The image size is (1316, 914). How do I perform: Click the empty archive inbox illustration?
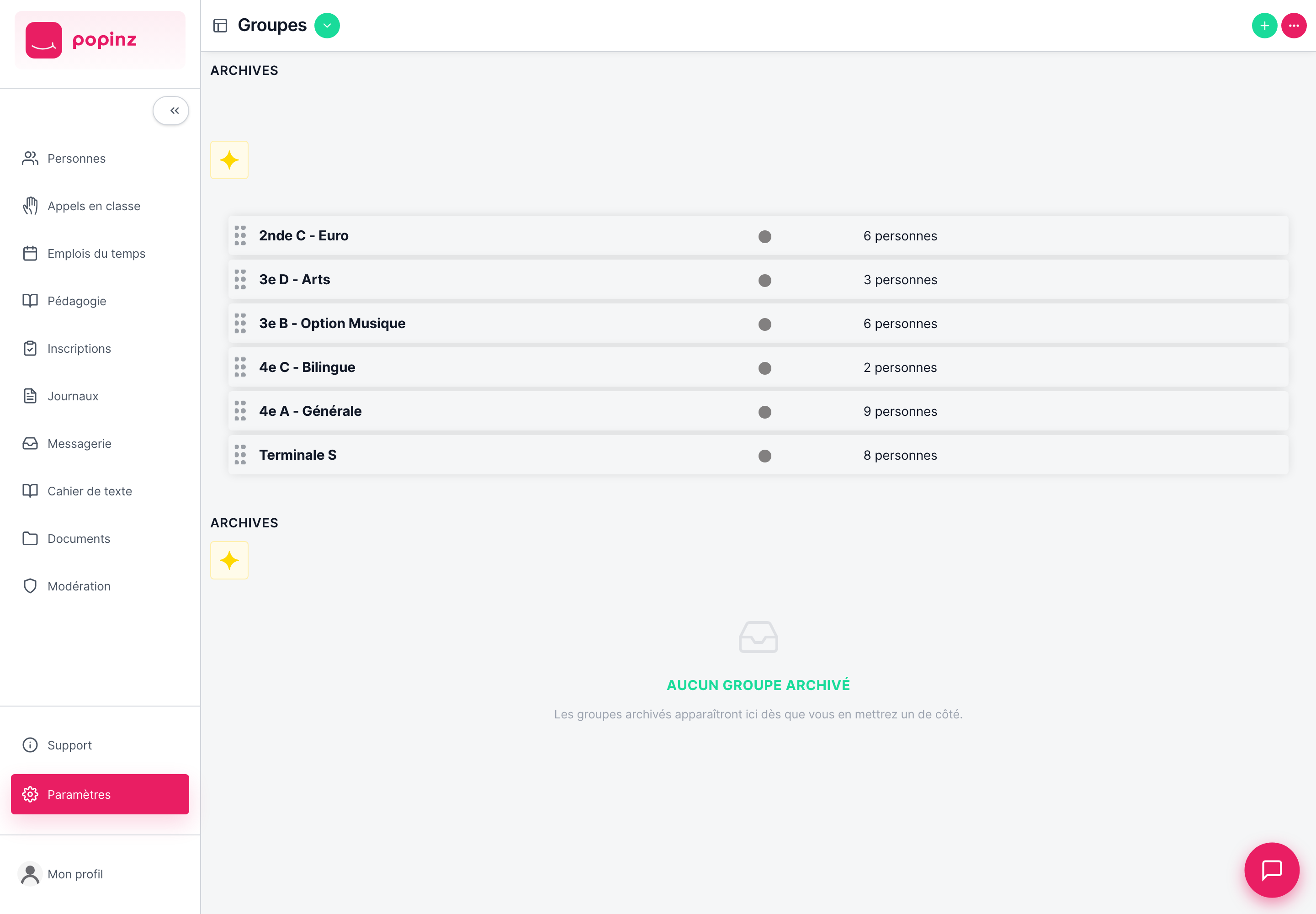tap(758, 637)
